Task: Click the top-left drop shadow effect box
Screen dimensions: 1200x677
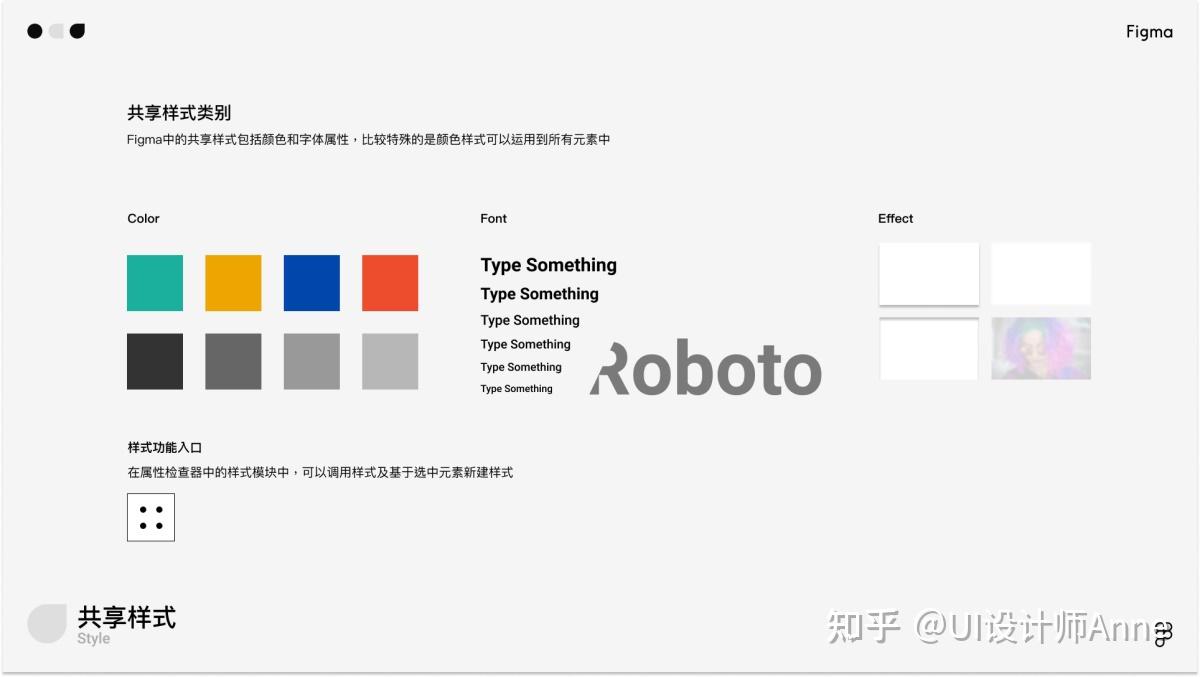Action: click(928, 273)
